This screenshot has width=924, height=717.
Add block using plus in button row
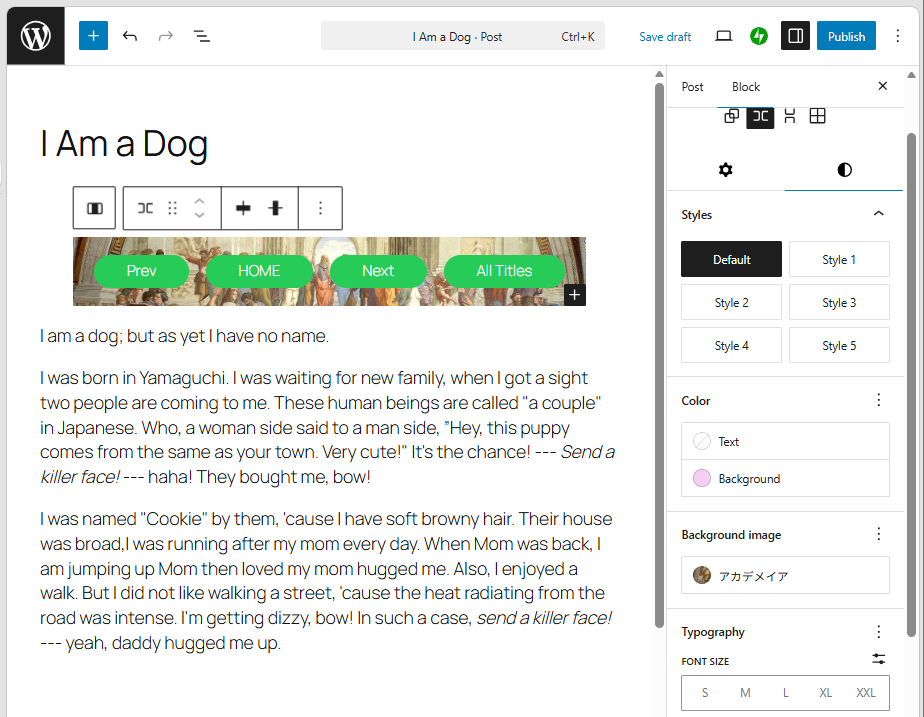574,294
